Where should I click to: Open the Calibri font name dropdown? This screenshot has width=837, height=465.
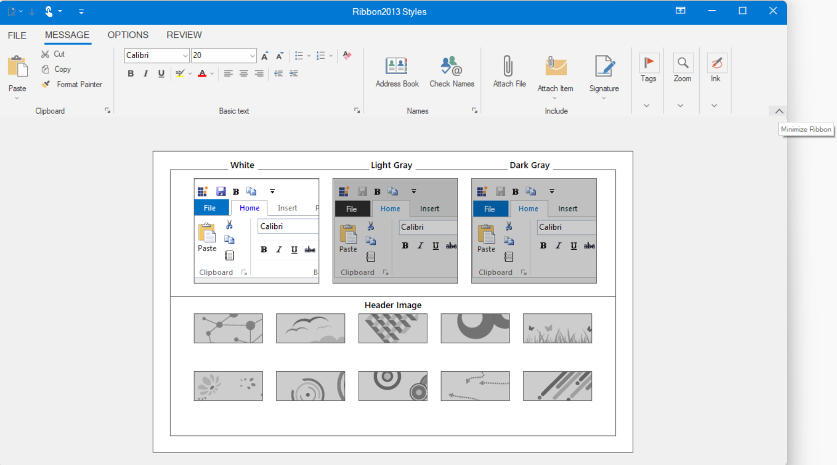[x=185, y=56]
